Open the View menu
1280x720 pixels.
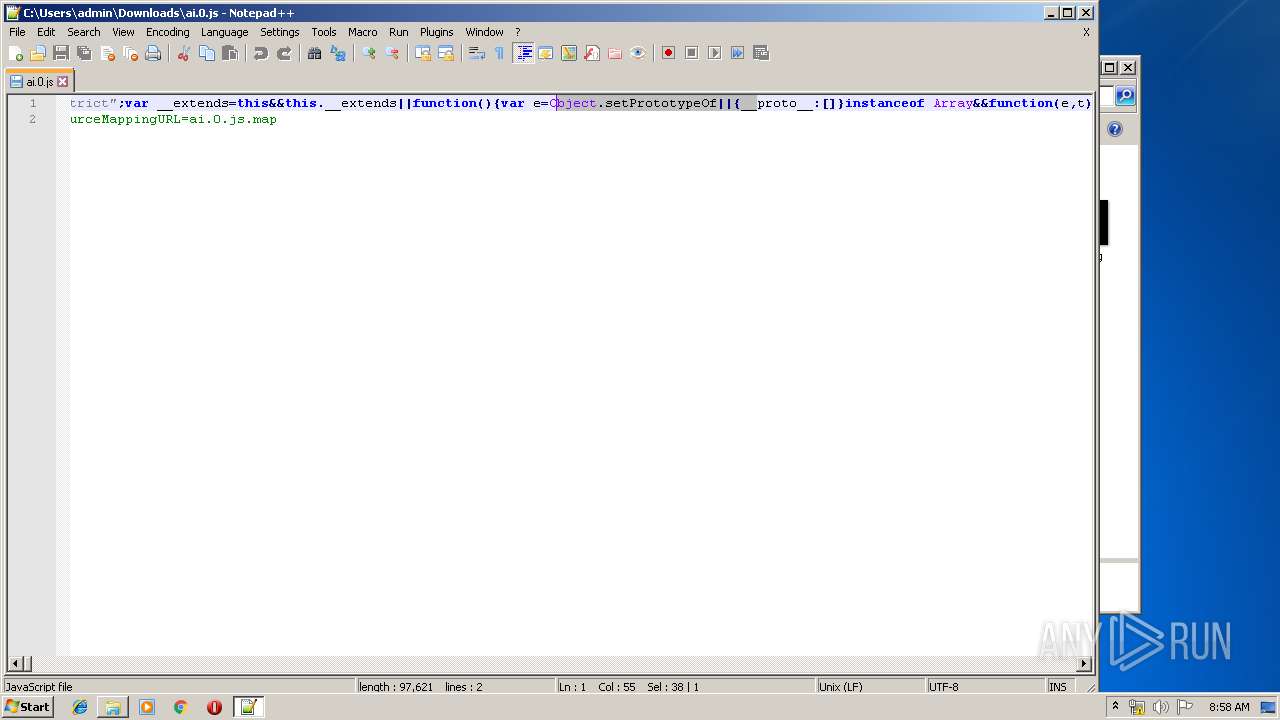[x=123, y=32]
